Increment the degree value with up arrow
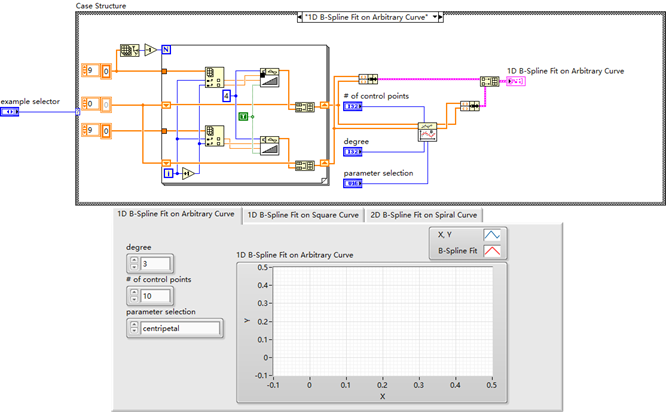Screen dimensions: 666x417 click(x=133, y=259)
